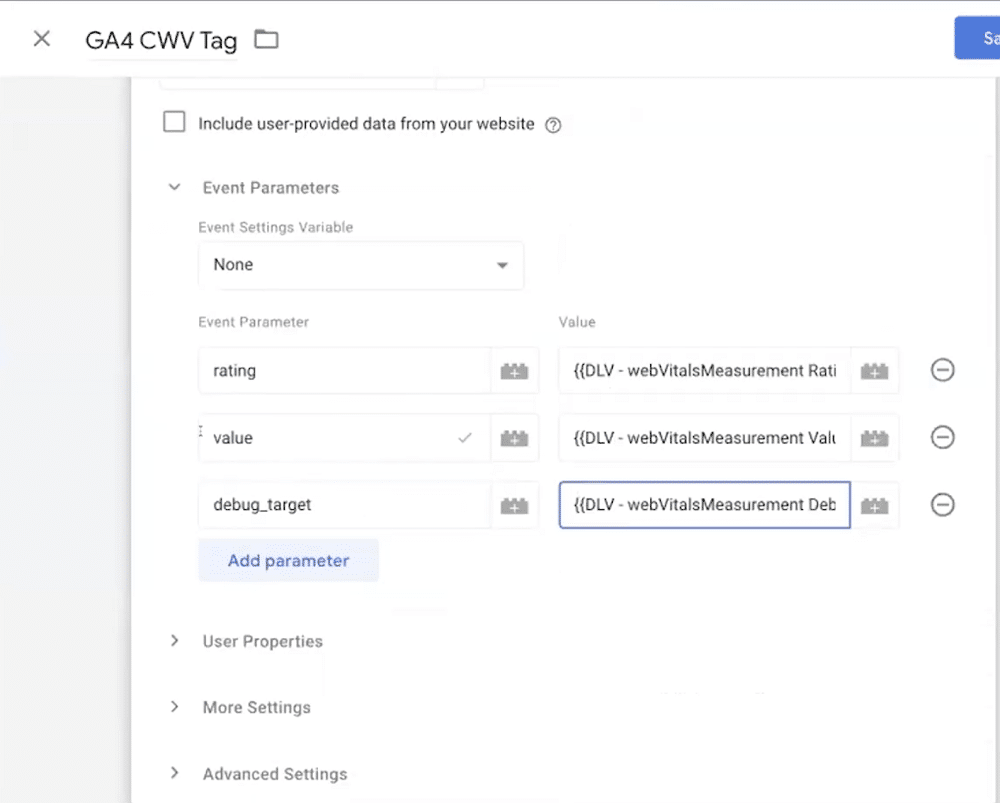The height and width of the screenshot is (803, 1000).
Task: Remove the debug_target parameter row
Action: click(942, 505)
